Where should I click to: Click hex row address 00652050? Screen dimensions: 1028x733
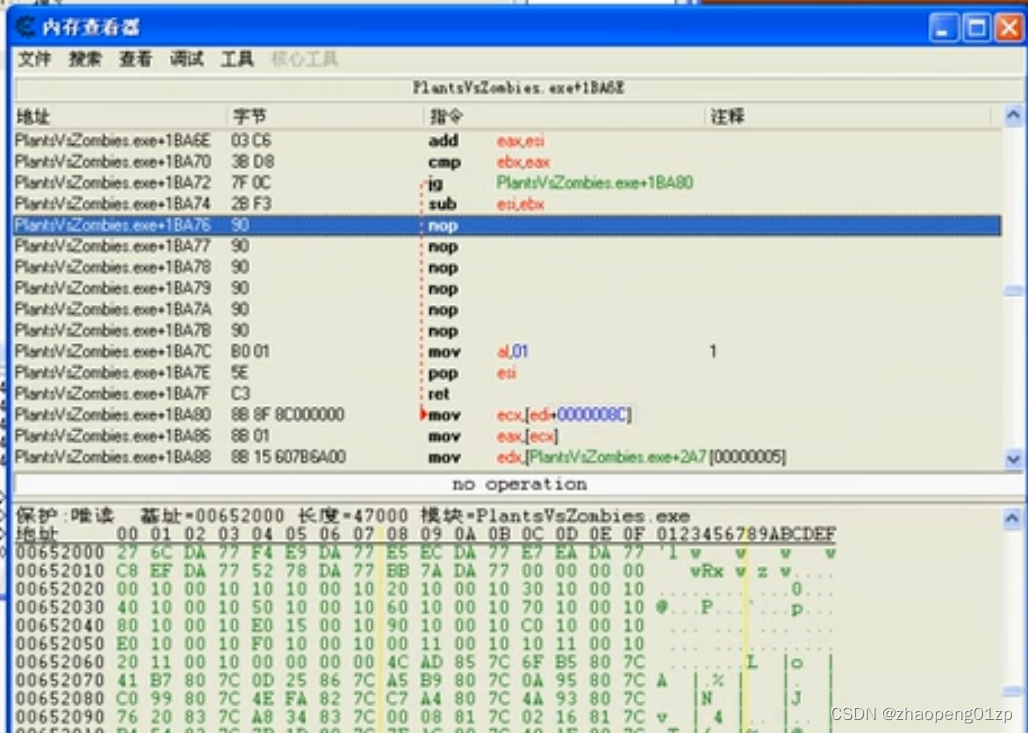pos(60,644)
